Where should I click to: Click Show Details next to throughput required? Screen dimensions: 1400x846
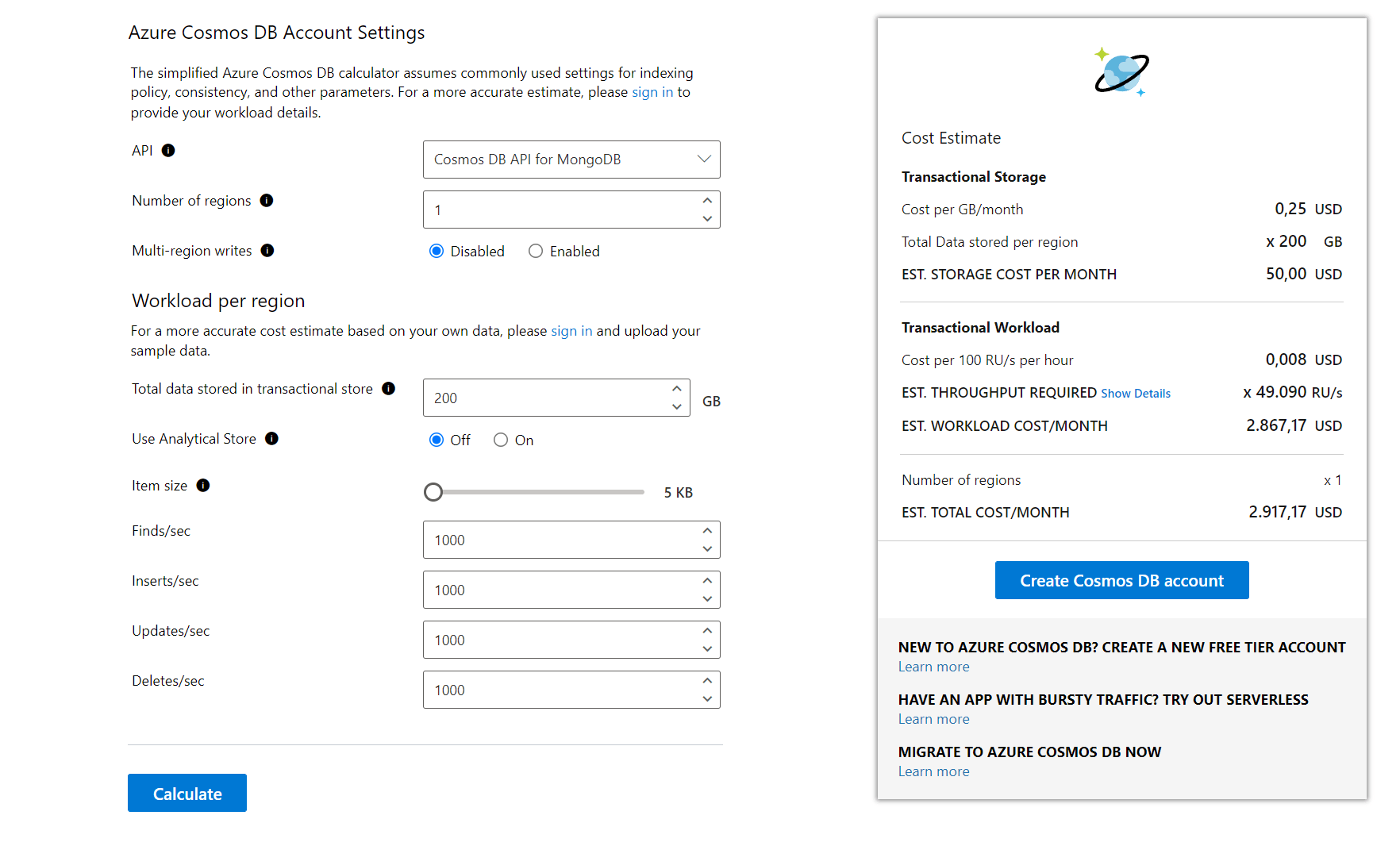click(x=1136, y=393)
